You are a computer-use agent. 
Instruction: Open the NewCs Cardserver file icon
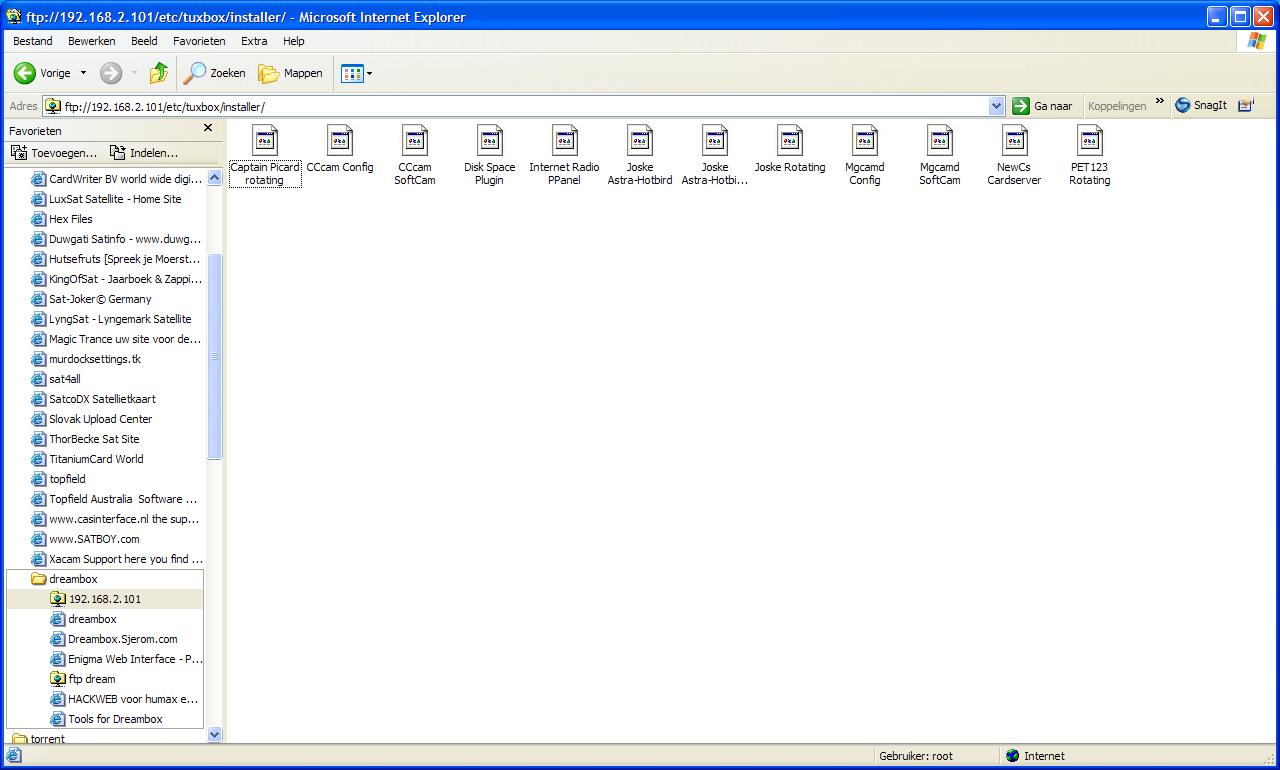pyautogui.click(x=1014, y=141)
